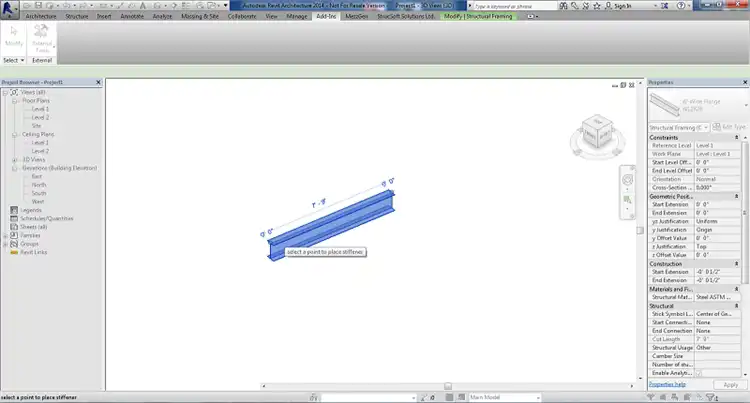Click the Schedules/Quantities icon in browser
The image size is (750, 403).
(x=14, y=218)
